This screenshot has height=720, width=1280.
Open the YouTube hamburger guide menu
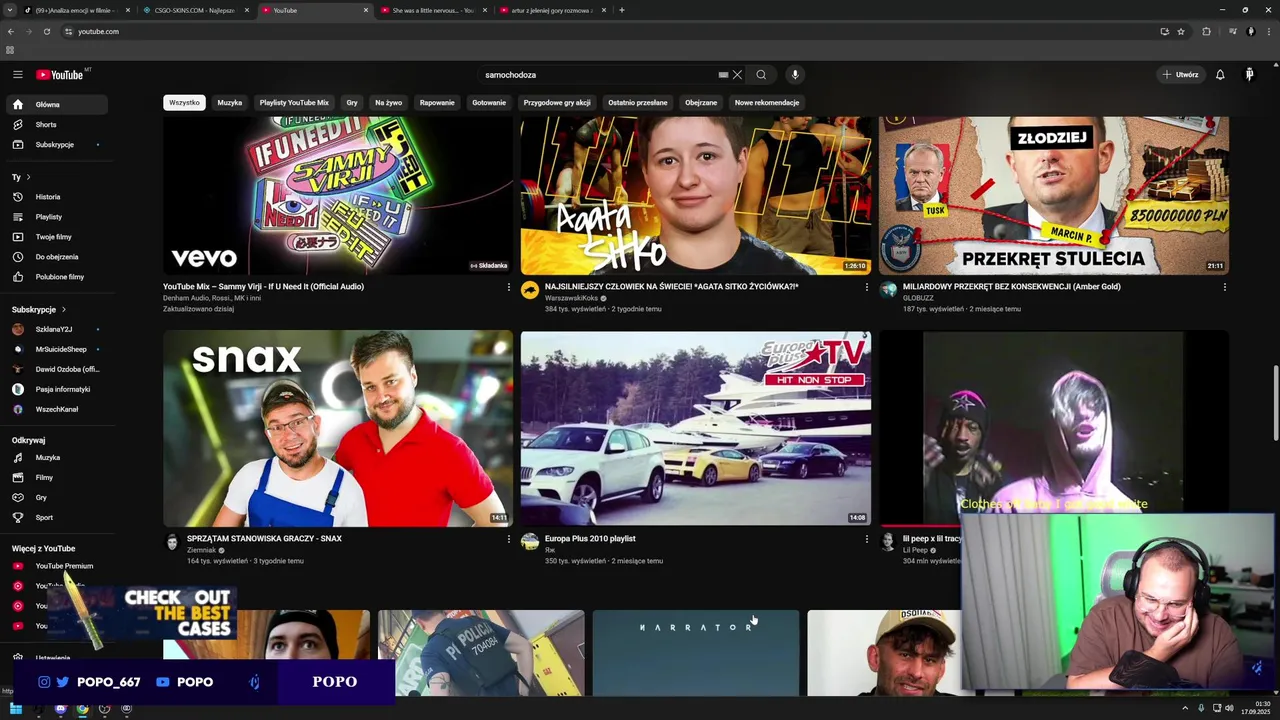(17, 75)
